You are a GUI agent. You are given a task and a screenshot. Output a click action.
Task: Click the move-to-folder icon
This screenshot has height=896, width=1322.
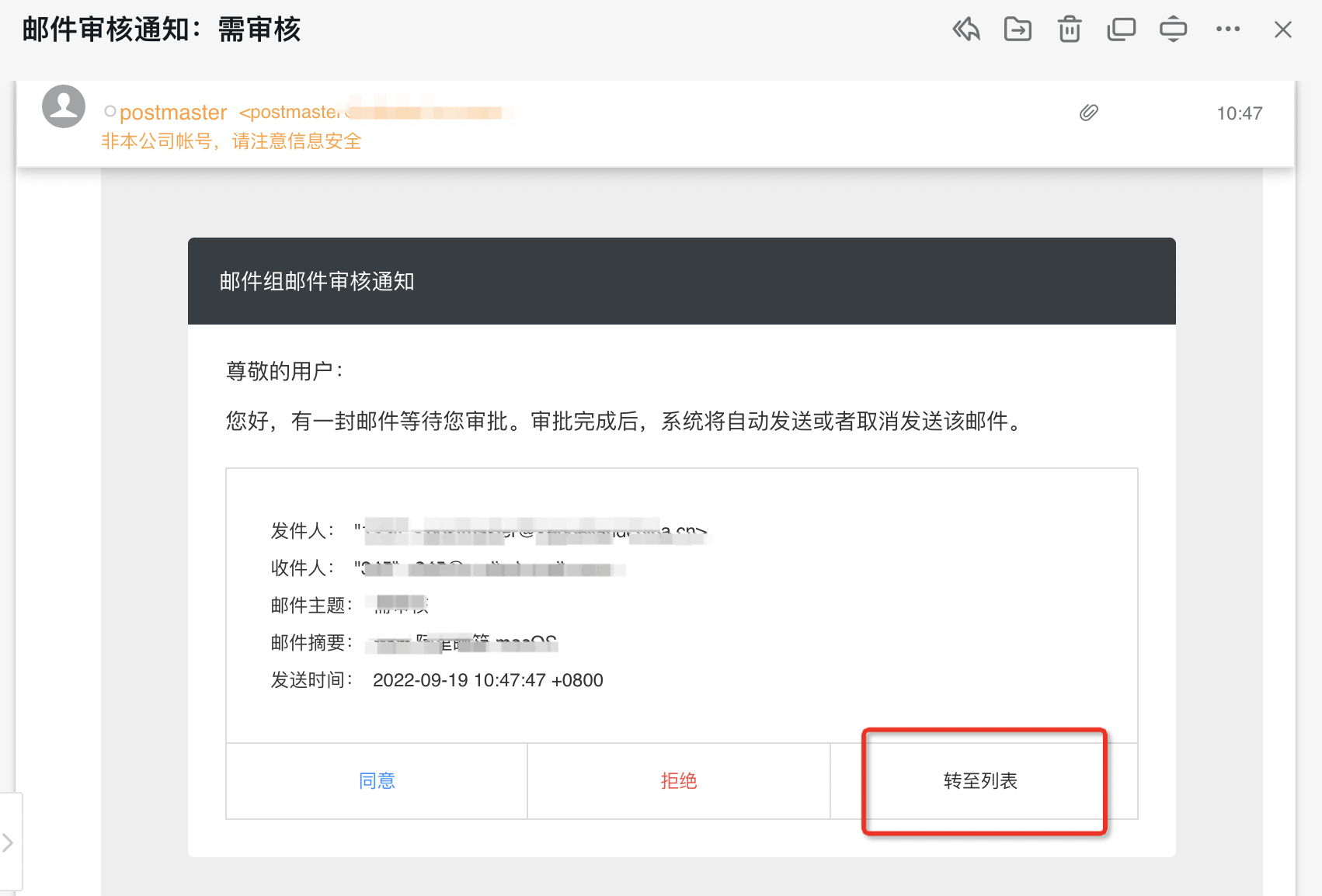coord(1018,29)
